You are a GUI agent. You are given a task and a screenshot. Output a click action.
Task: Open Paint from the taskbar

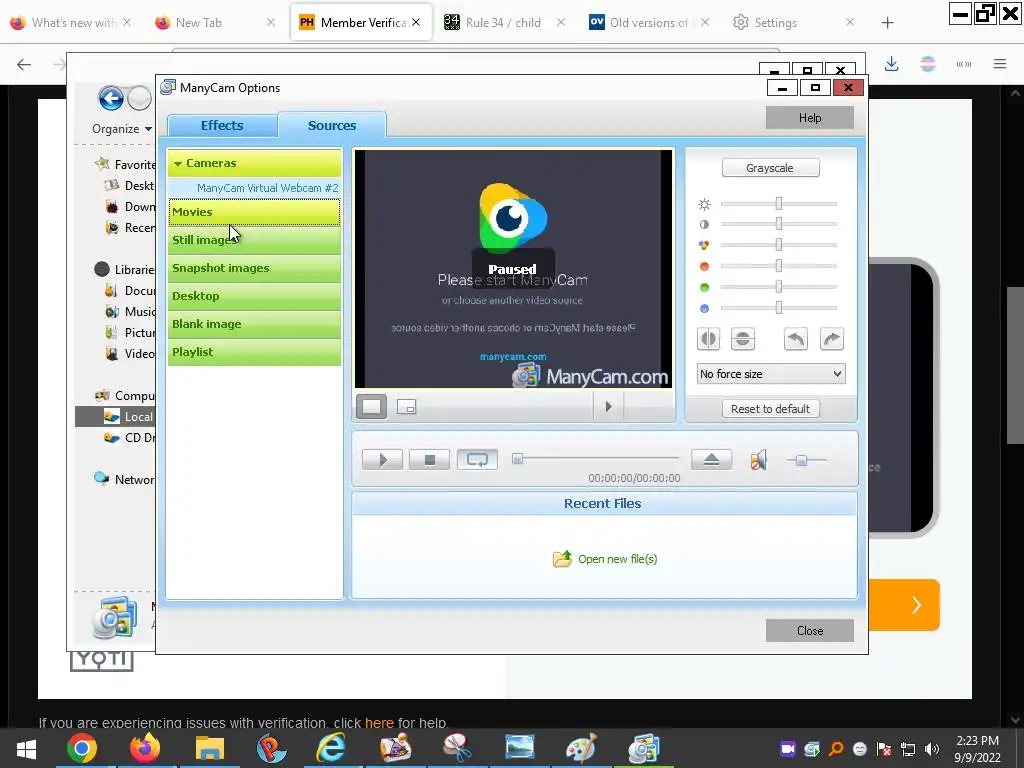click(581, 748)
